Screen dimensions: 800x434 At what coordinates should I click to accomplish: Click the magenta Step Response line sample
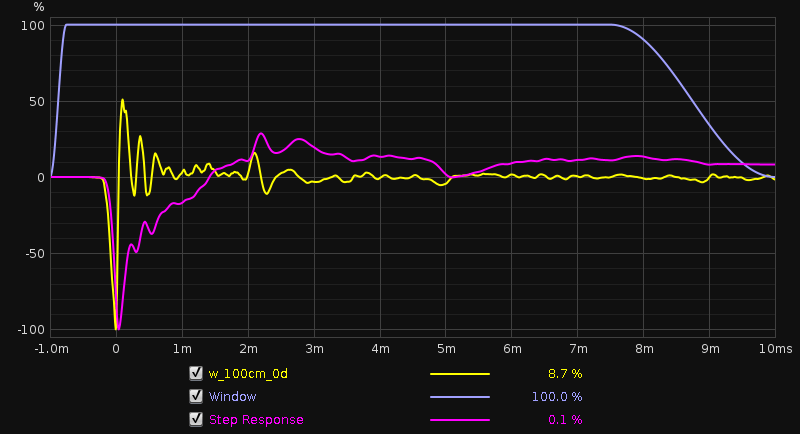click(460, 420)
